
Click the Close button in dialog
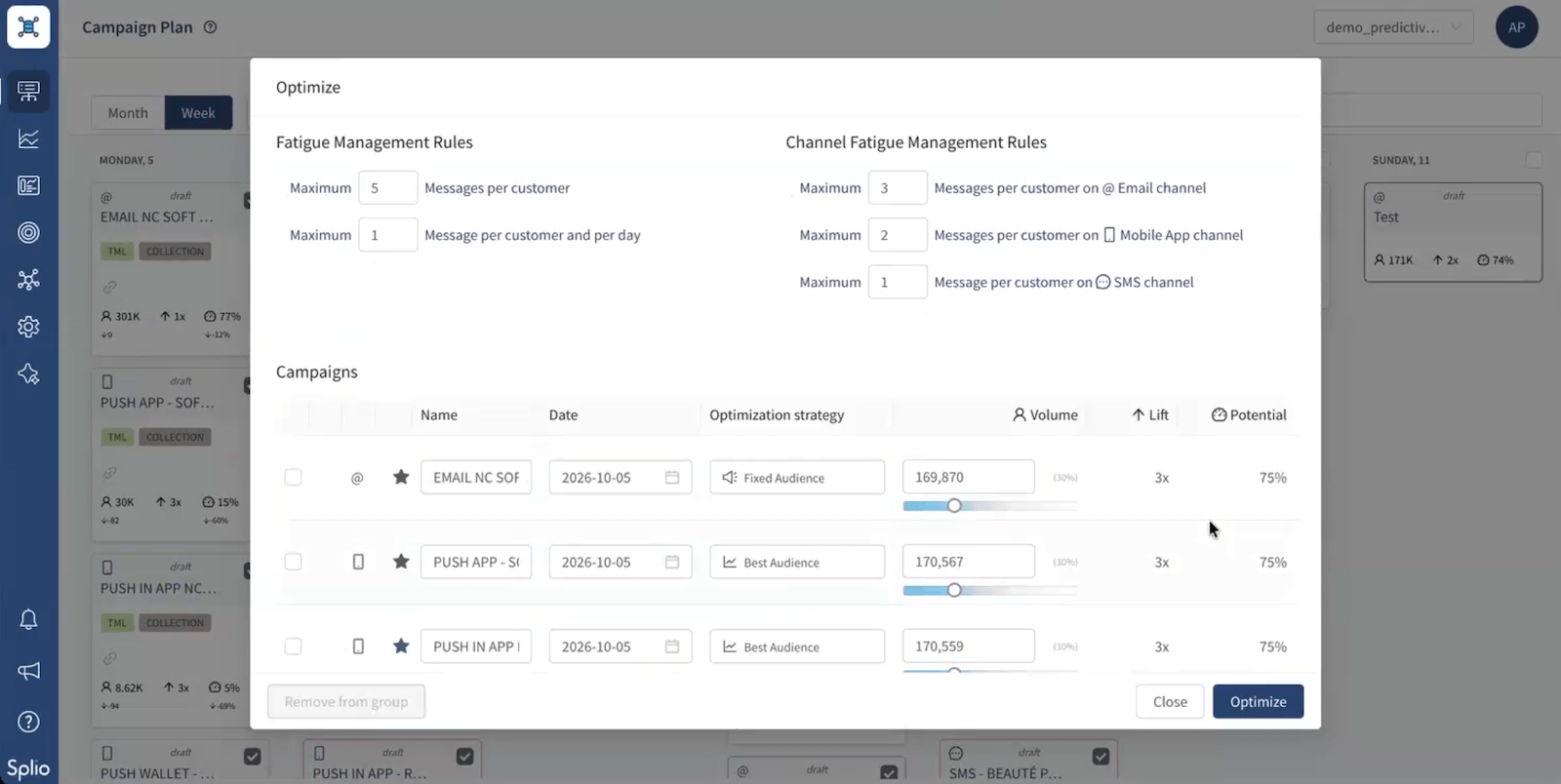1170,702
